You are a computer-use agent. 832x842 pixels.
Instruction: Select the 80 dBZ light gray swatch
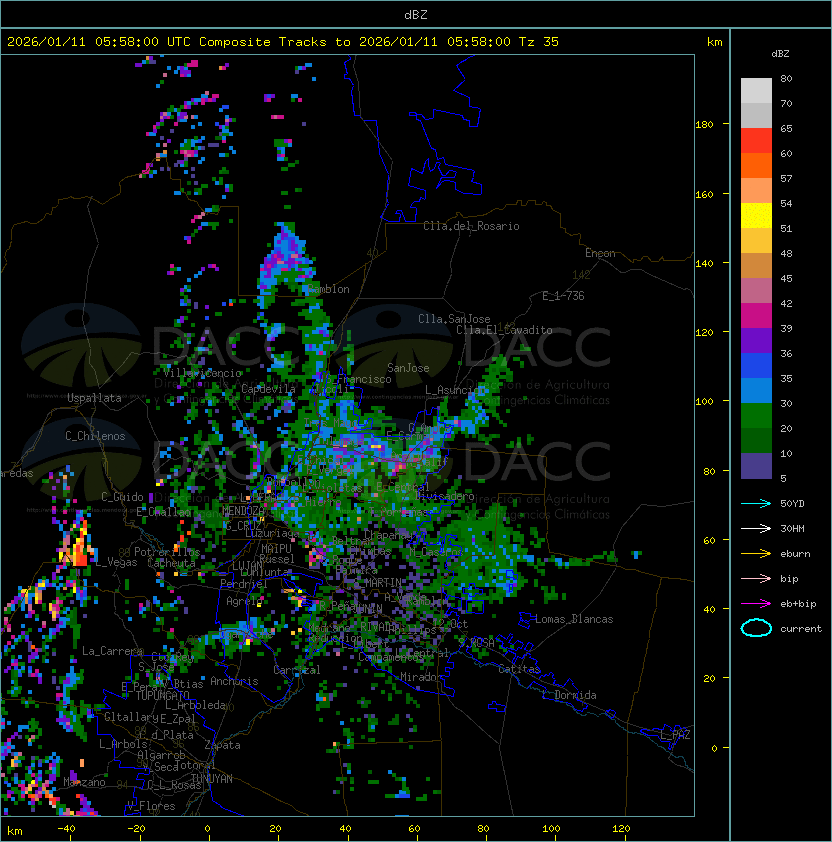(756, 90)
